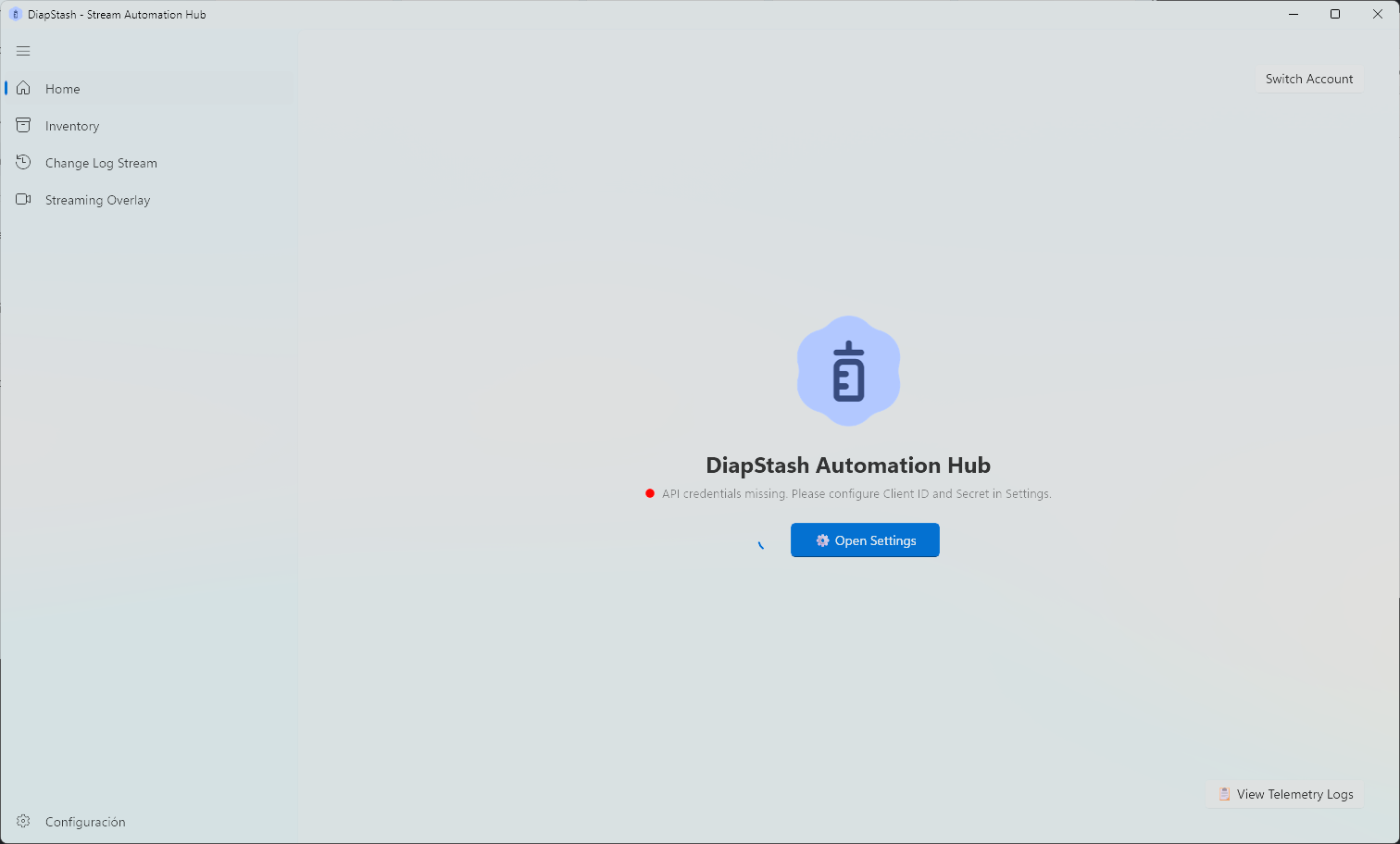
Task: Click the DiapStash title bar app icon
Action: [x=15, y=14]
